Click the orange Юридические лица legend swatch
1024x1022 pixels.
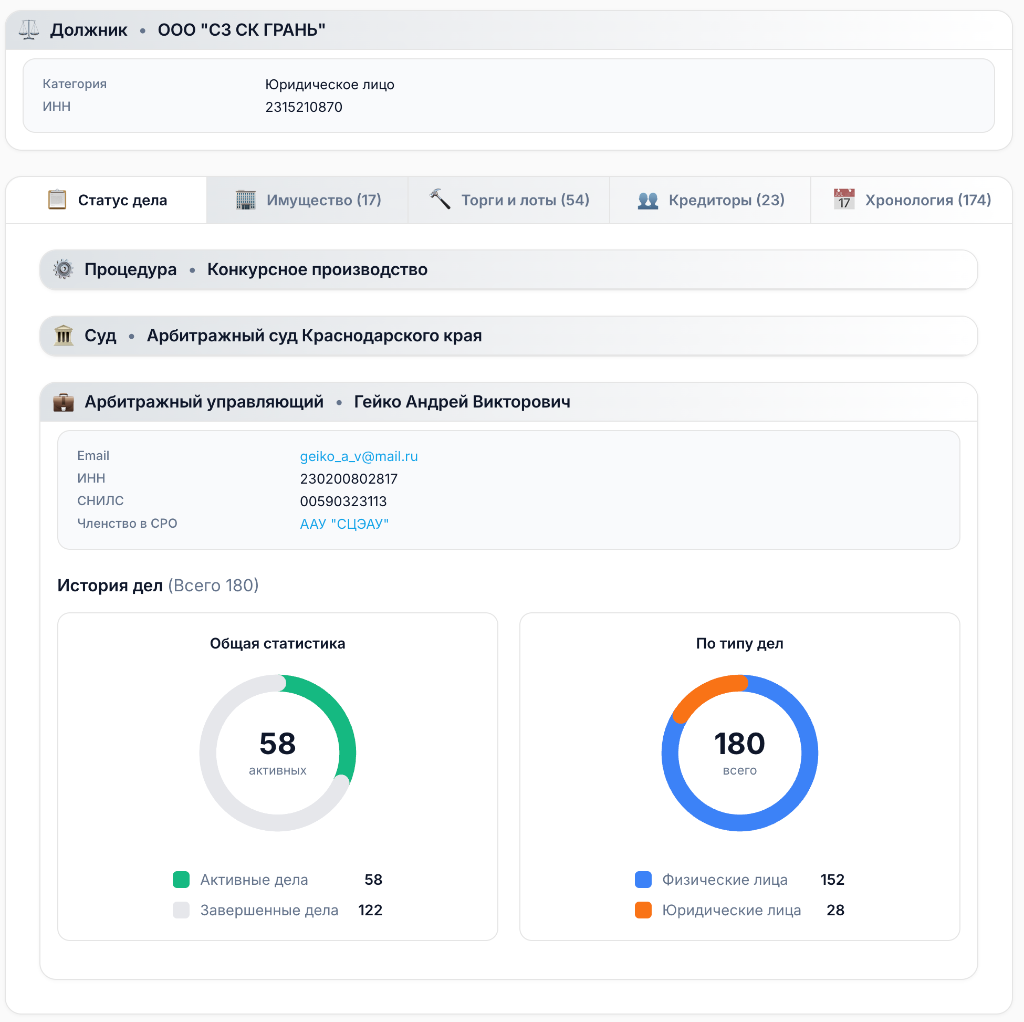point(643,910)
